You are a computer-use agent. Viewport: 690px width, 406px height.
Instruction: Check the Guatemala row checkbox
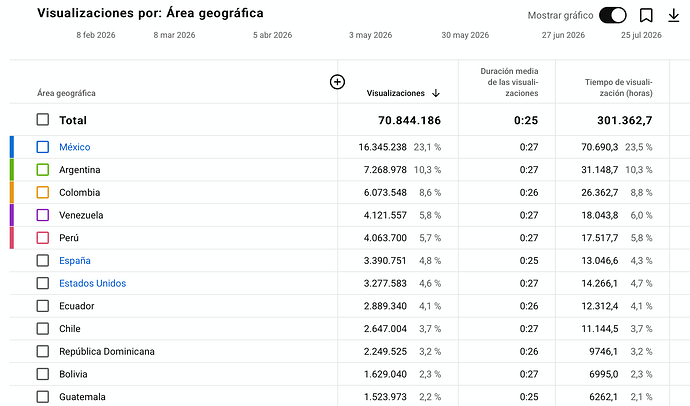[x=43, y=397]
